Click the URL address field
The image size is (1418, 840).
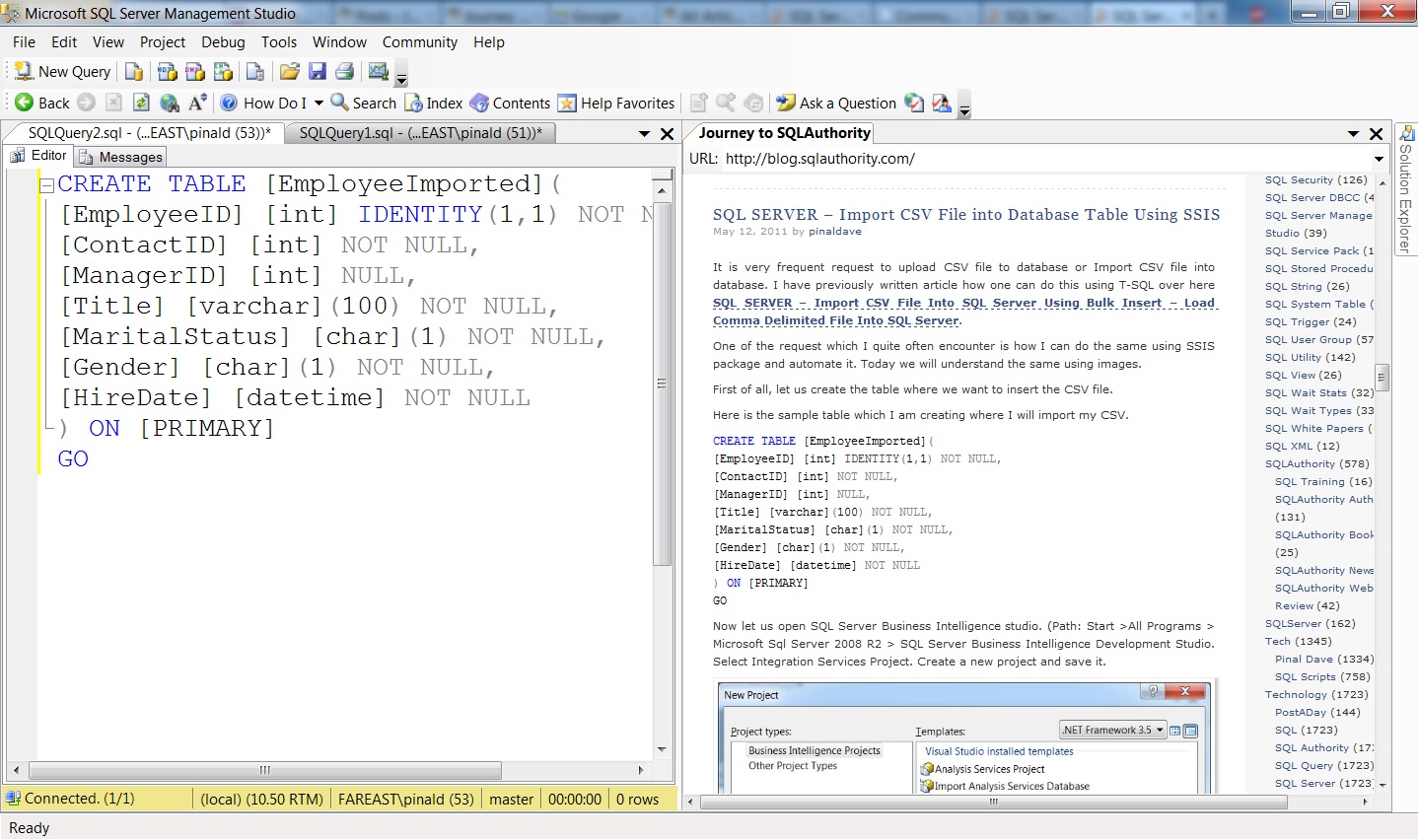(1045, 159)
